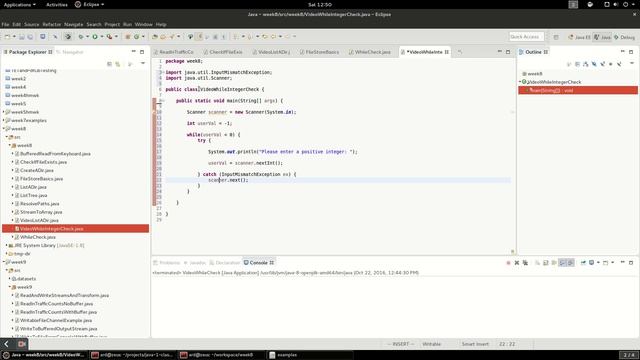This screenshot has height=360, width=640.
Task: Switch to the Problems tab
Action: pos(167,263)
